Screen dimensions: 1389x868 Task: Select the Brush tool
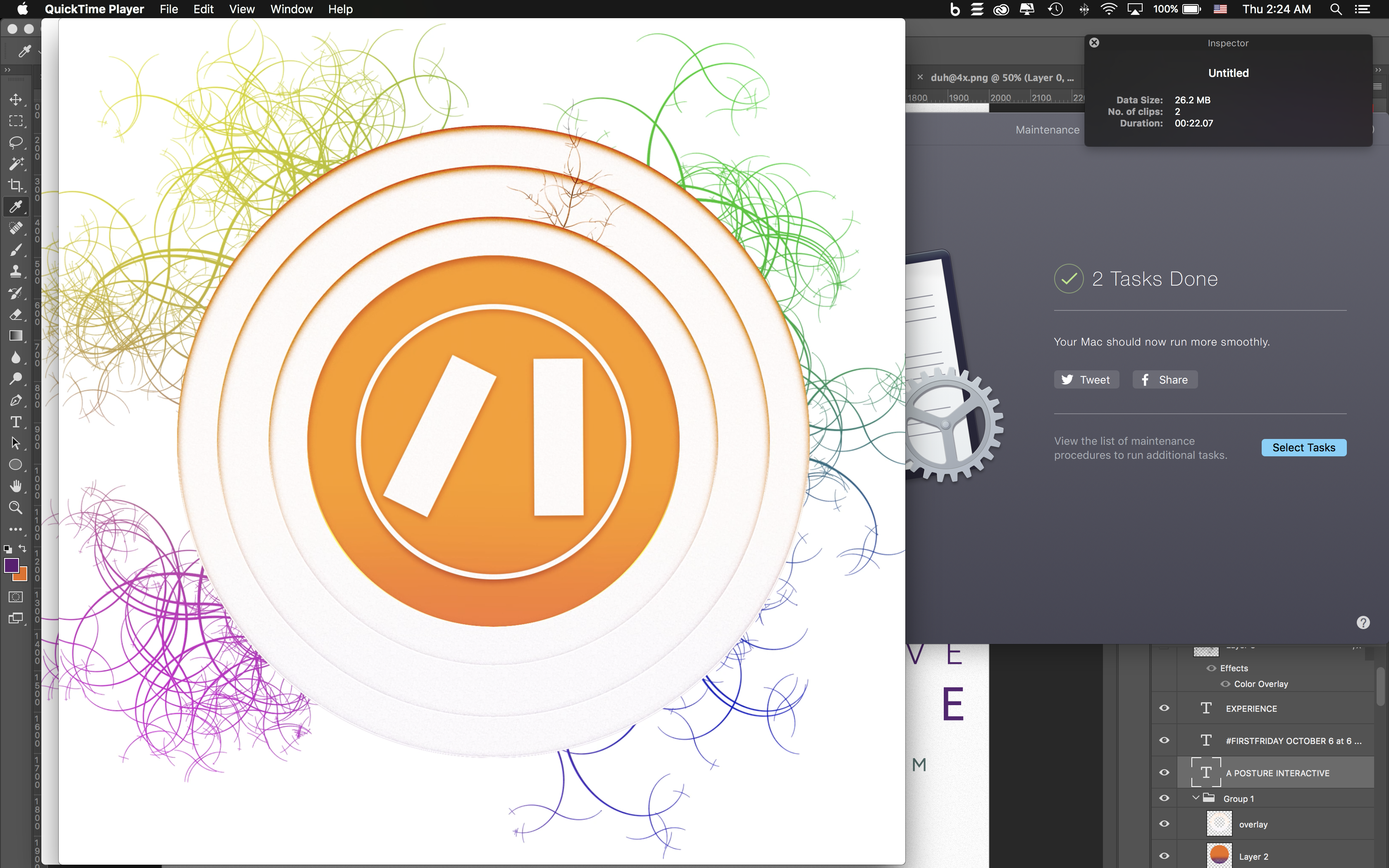[x=15, y=250]
